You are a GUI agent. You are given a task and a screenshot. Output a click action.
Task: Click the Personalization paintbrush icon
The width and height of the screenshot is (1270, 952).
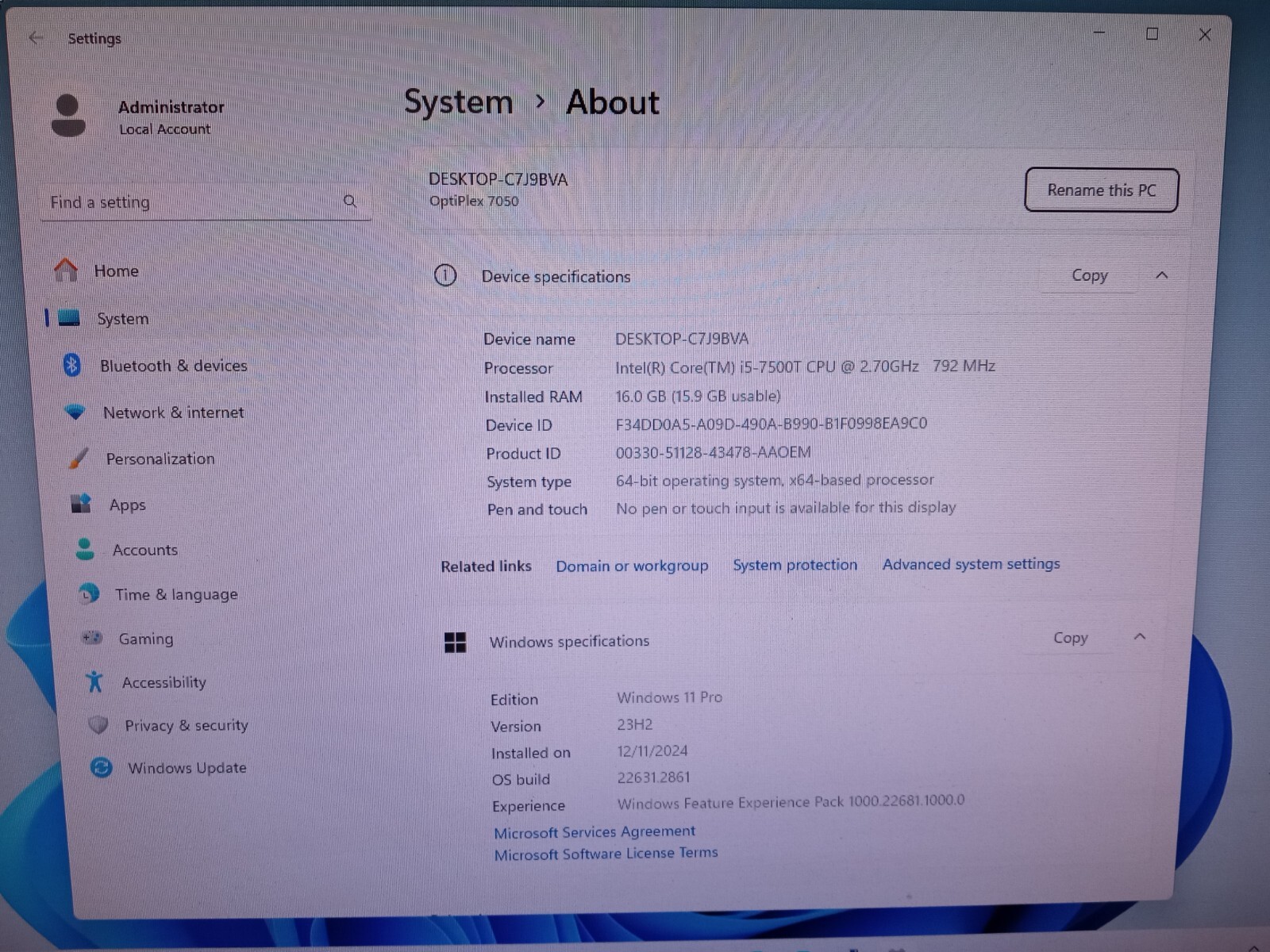point(79,458)
